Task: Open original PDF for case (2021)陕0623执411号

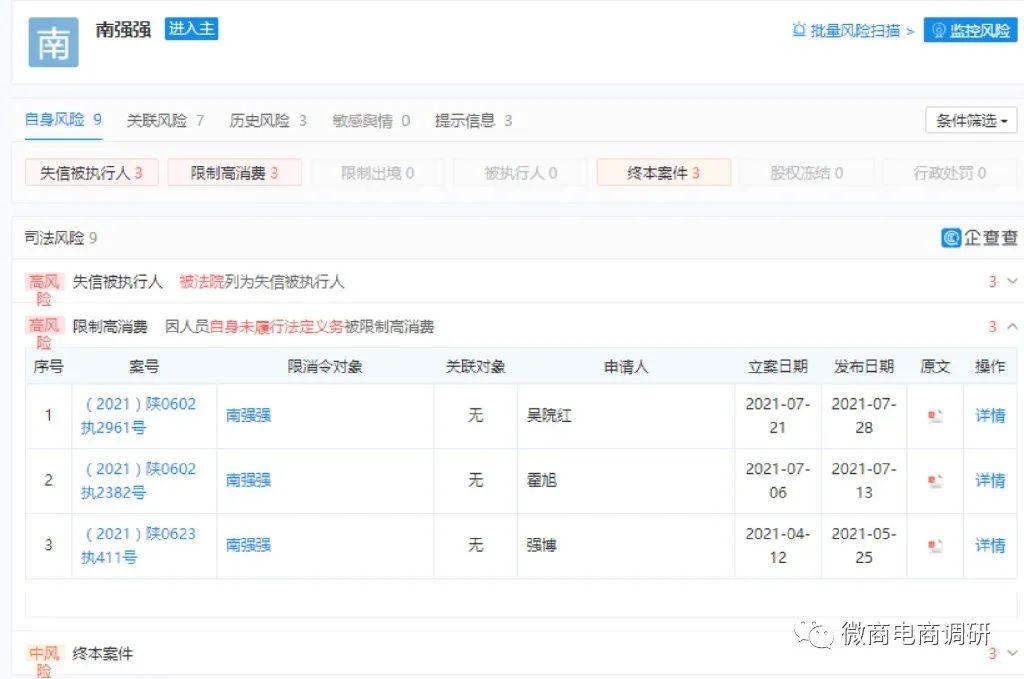Action: 934,545
